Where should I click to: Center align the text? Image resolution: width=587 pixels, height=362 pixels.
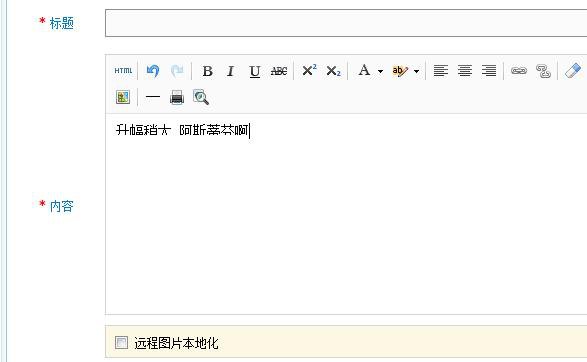click(465, 70)
